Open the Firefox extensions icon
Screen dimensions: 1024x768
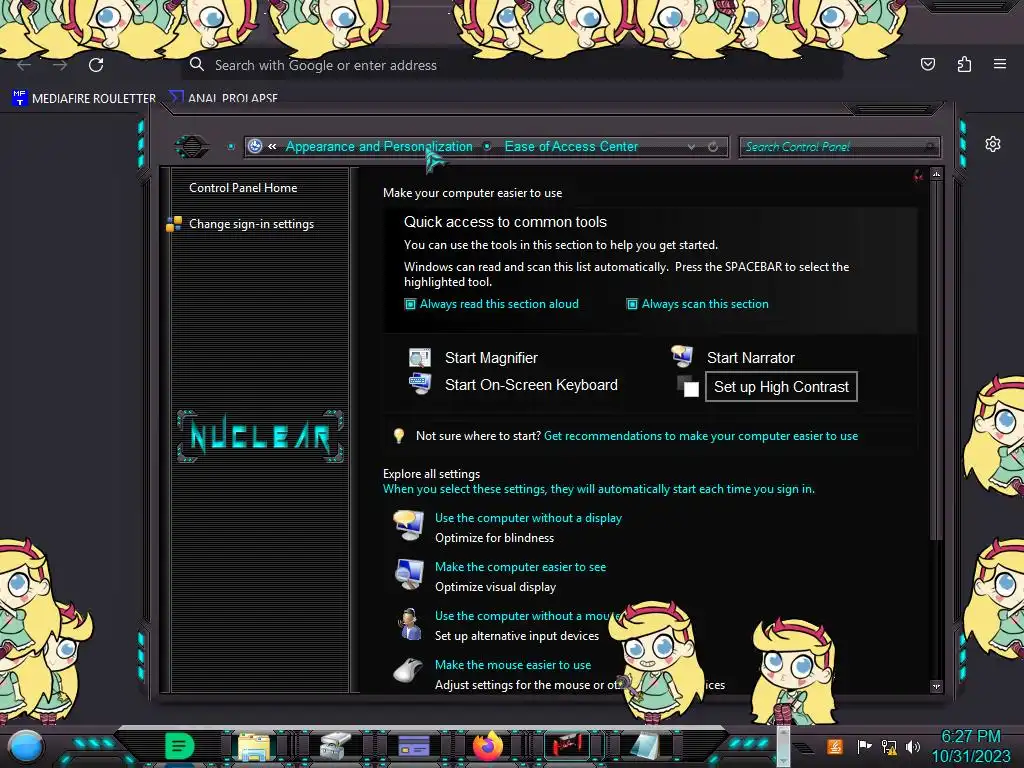(x=964, y=64)
